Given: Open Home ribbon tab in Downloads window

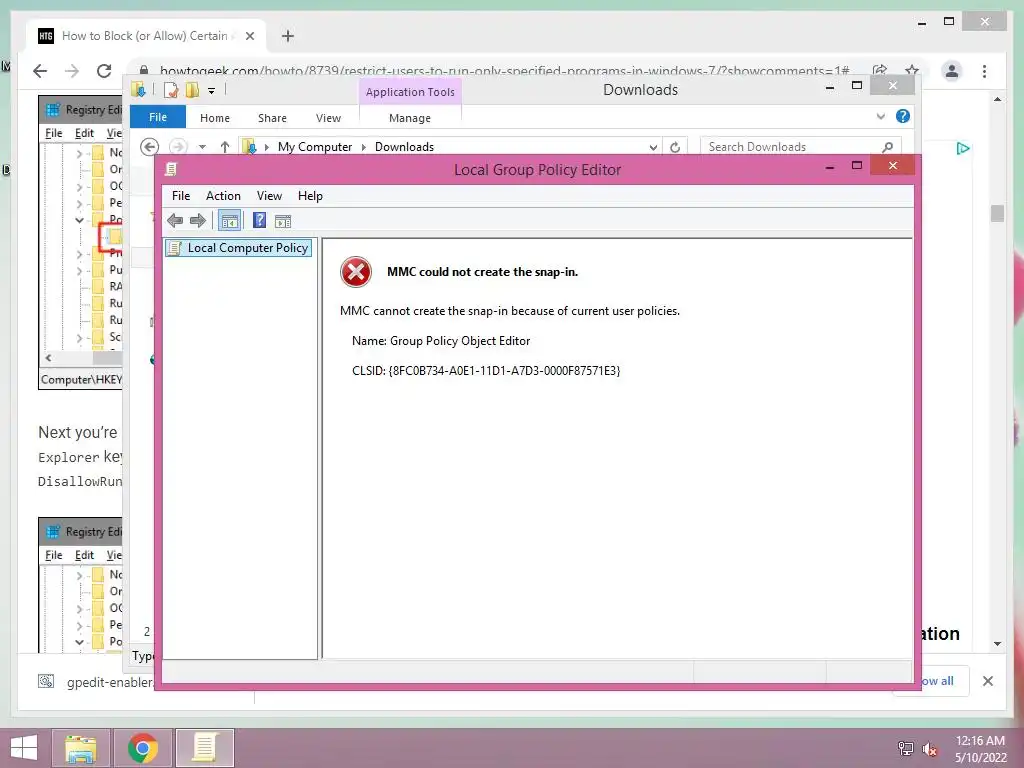Looking at the screenshot, I should coord(215,118).
